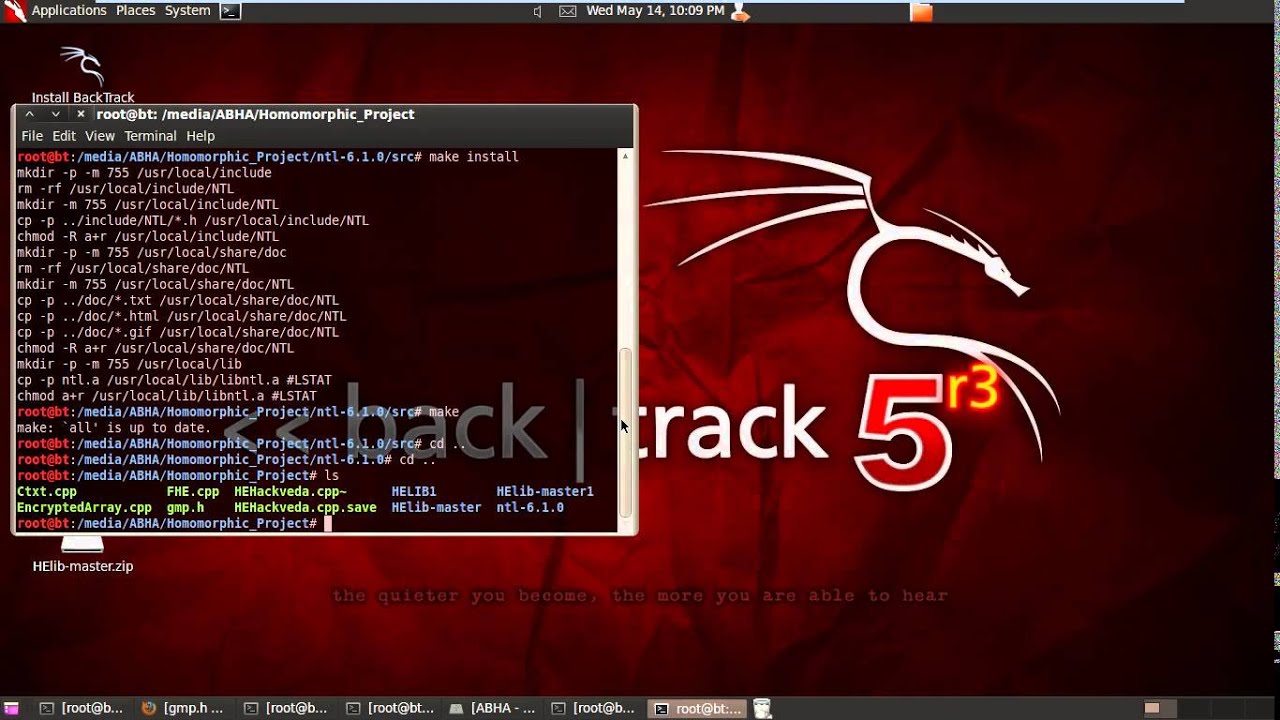
Task: Open the View menu in terminal
Action: pos(100,136)
